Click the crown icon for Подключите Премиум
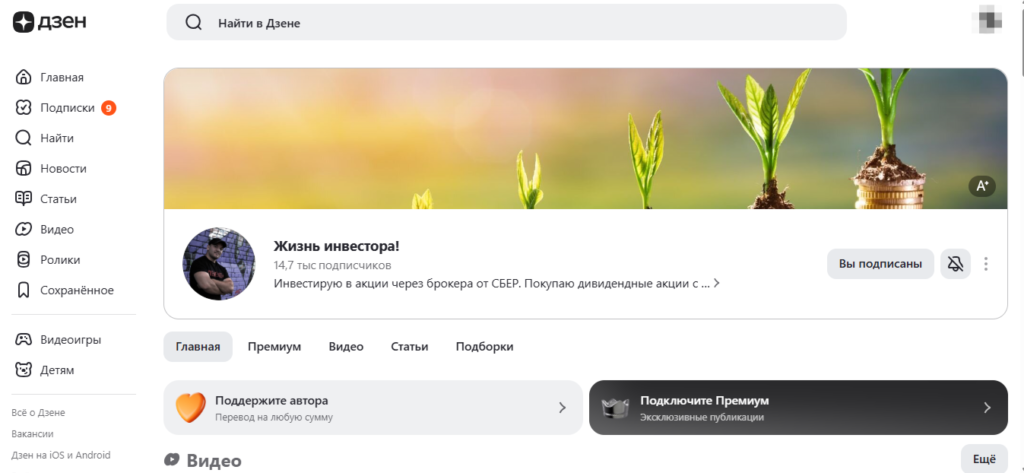 point(615,408)
